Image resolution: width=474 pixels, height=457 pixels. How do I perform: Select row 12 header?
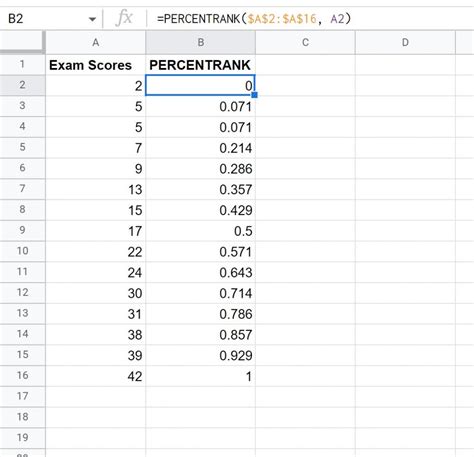[22, 293]
